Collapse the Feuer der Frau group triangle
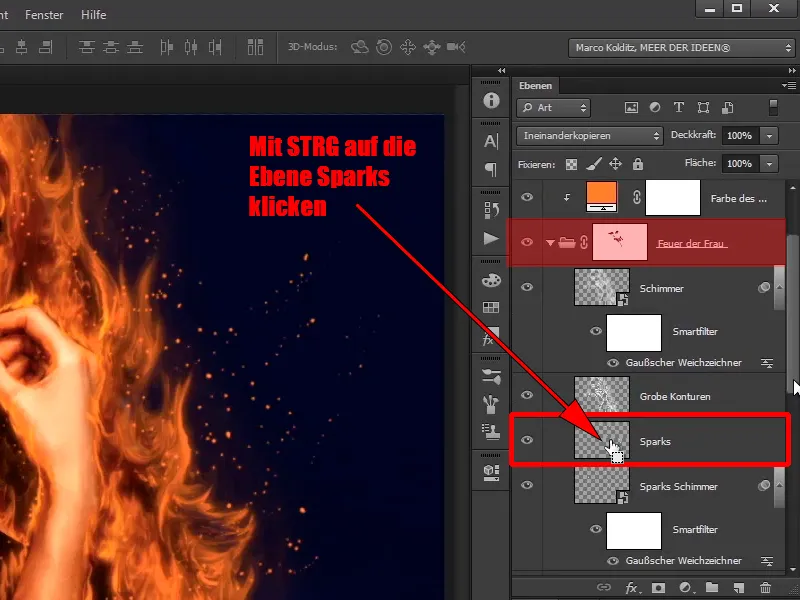 [x=550, y=243]
